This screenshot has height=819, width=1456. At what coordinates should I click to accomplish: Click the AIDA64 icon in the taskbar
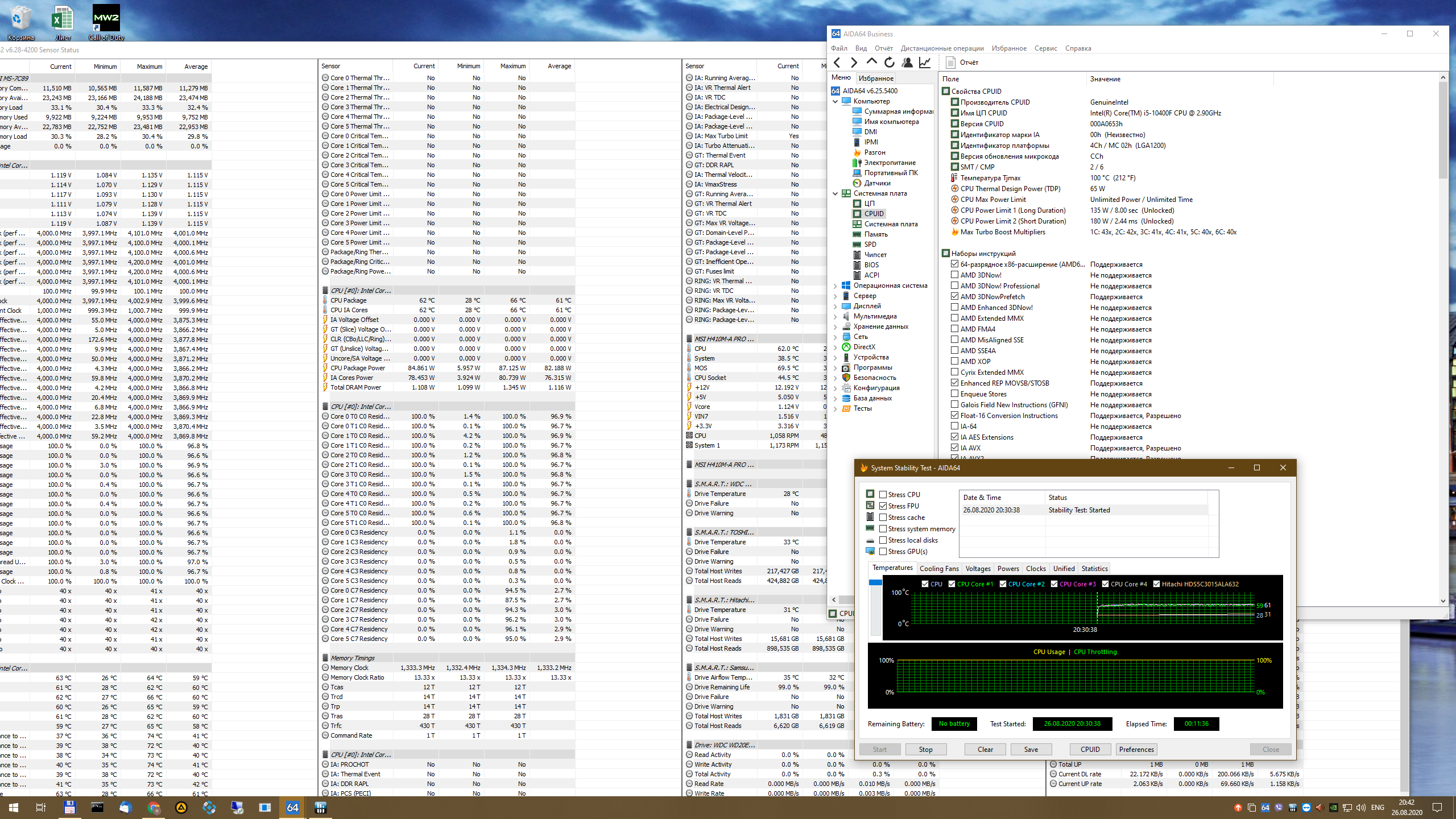point(292,807)
